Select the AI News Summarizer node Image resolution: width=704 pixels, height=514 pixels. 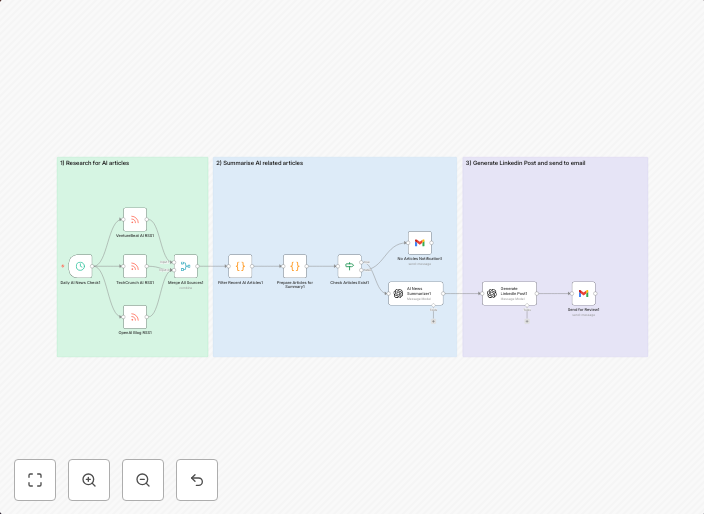click(416, 293)
